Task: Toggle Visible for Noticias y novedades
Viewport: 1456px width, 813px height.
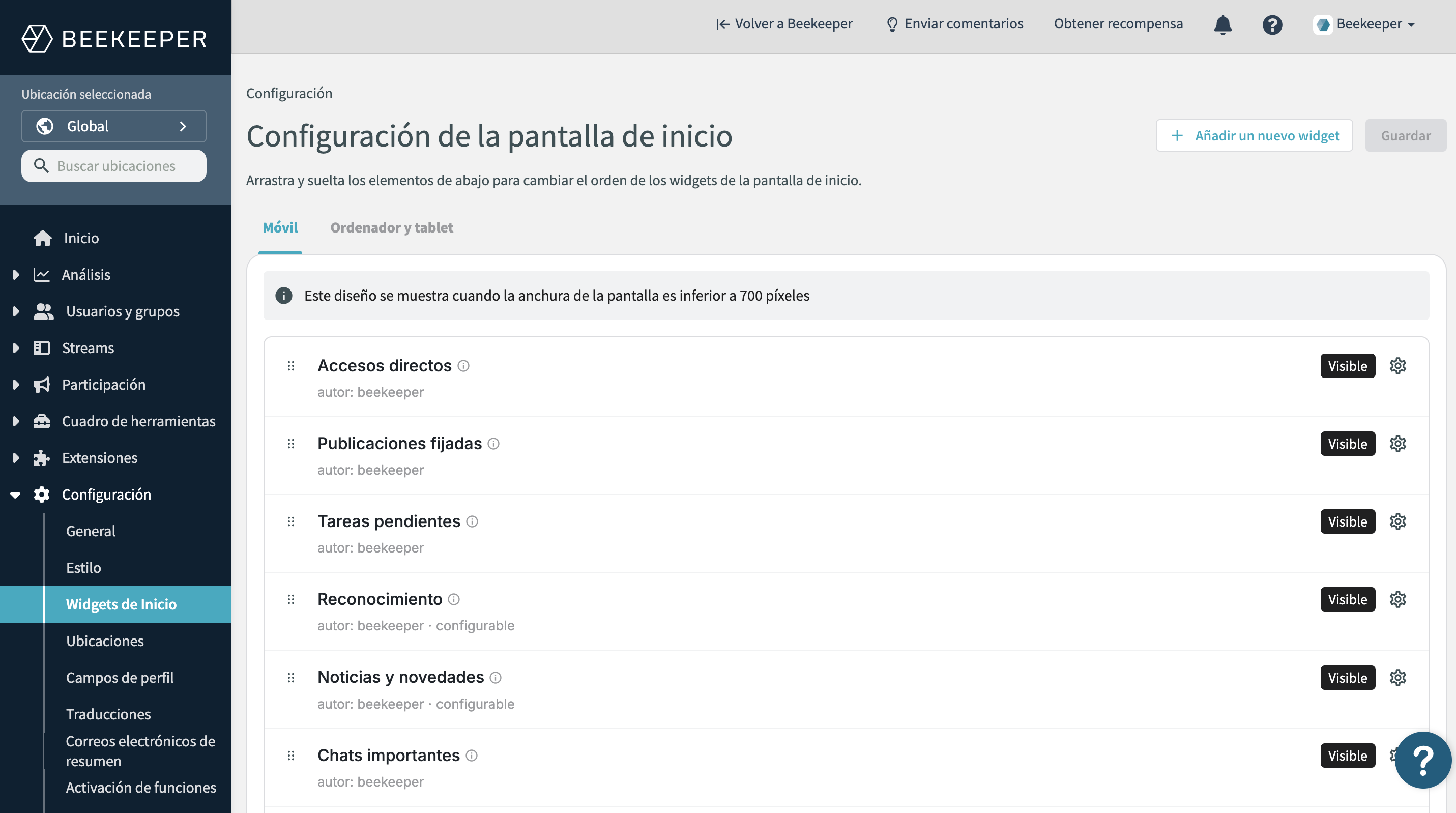Action: [1348, 677]
